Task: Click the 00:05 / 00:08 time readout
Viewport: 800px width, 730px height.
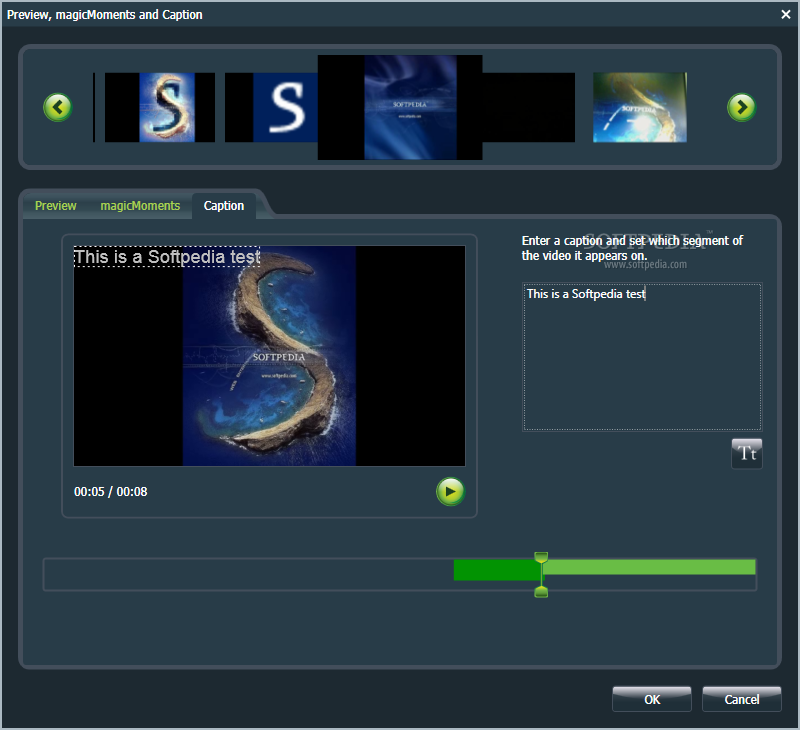Action: [111, 492]
